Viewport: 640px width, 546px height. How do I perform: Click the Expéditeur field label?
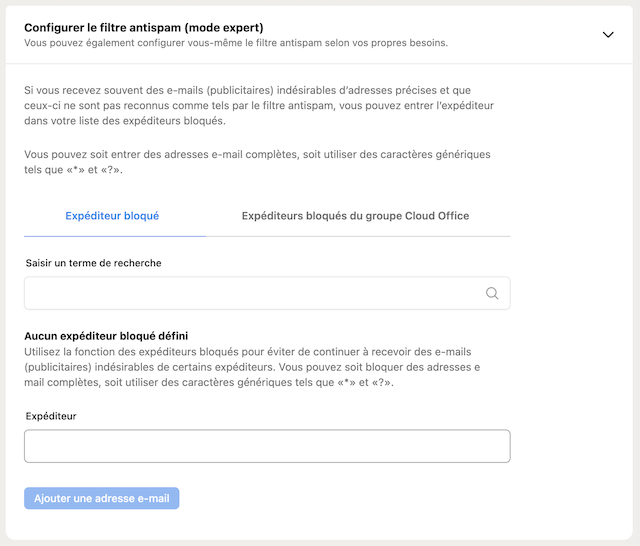pyautogui.click(x=51, y=416)
